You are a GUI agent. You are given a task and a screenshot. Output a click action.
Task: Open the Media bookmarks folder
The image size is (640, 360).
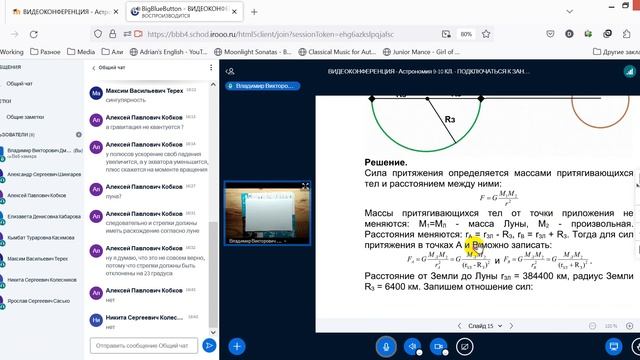pos(81,52)
